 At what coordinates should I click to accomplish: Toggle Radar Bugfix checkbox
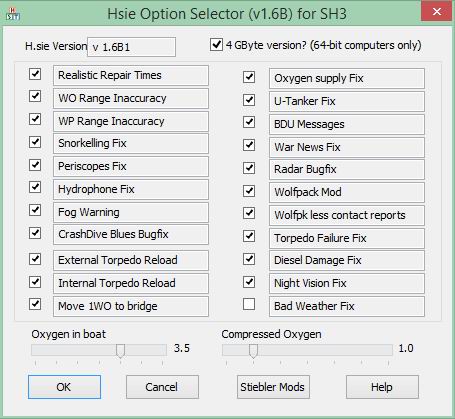(249, 168)
